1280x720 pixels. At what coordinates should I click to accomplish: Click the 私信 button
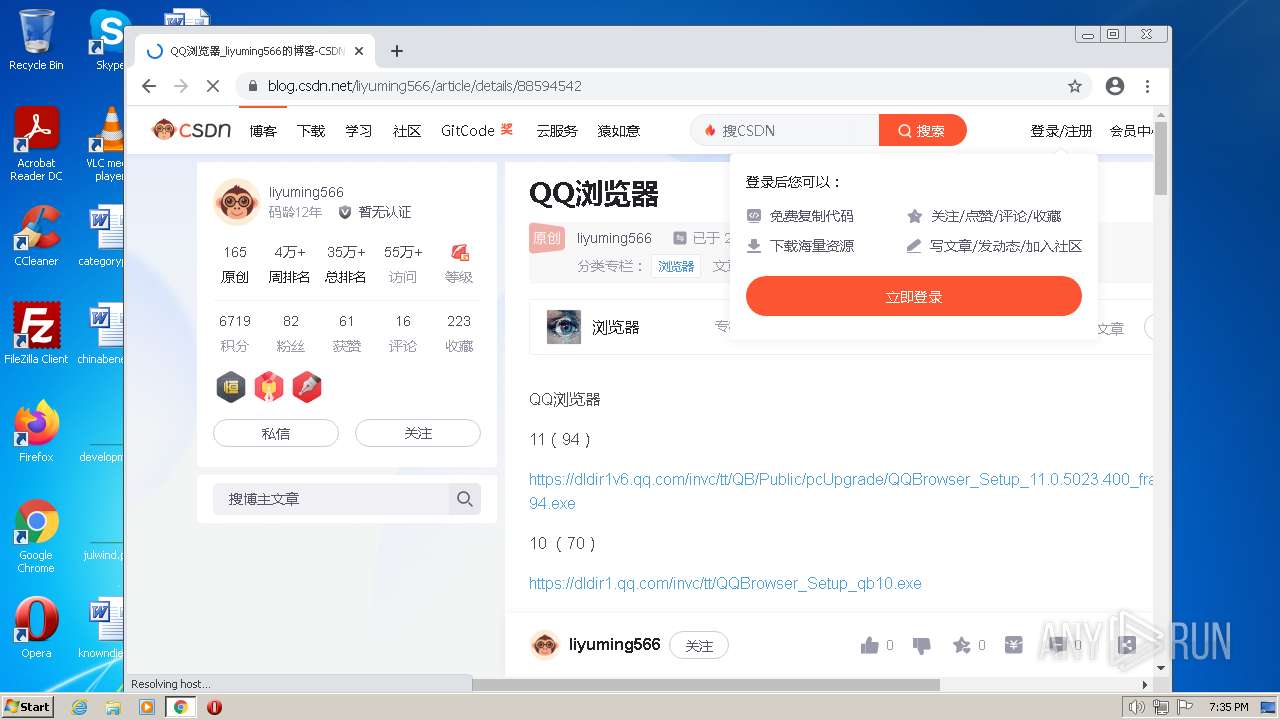(276, 433)
